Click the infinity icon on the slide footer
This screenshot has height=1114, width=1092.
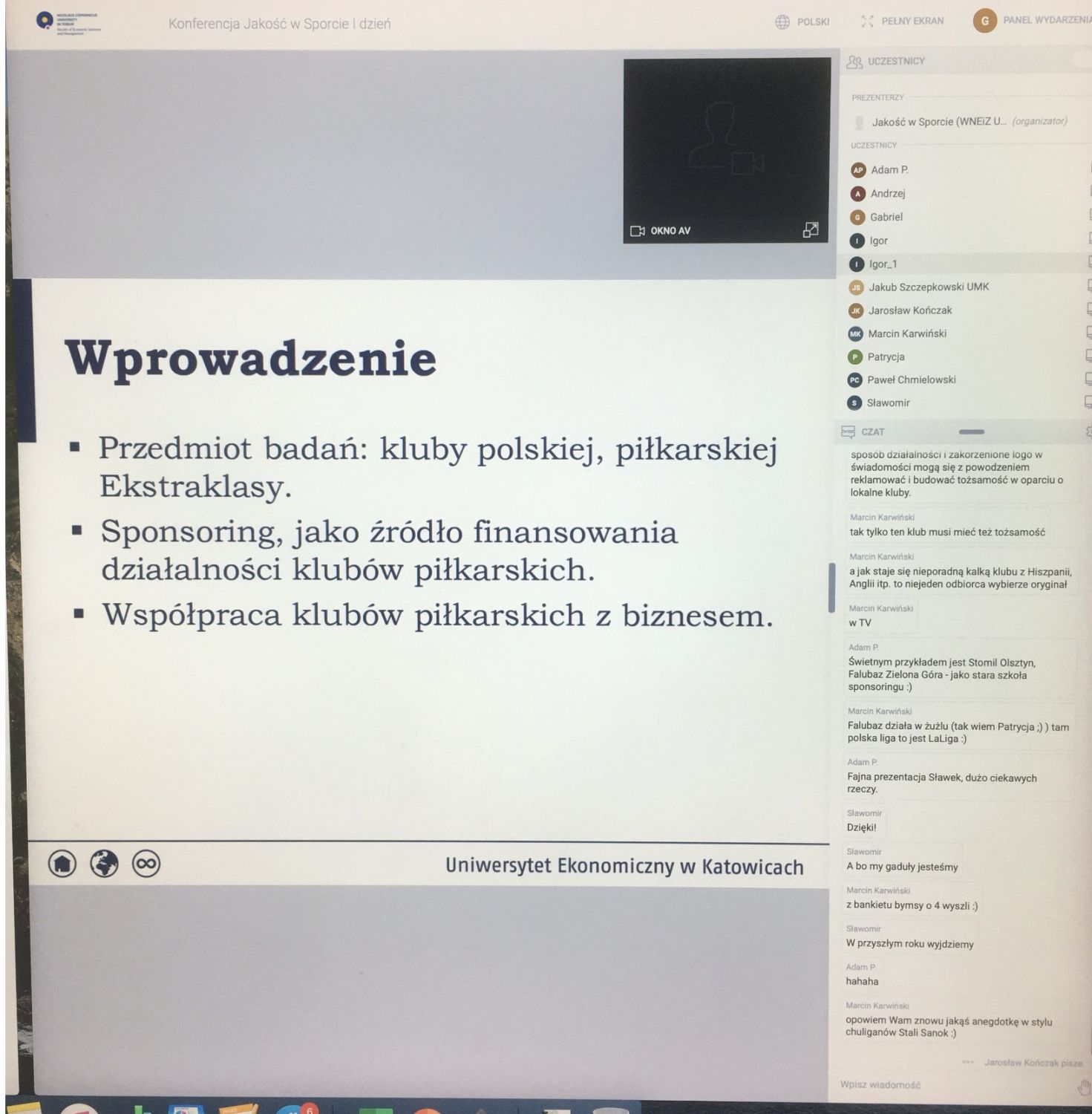[146, 864]
